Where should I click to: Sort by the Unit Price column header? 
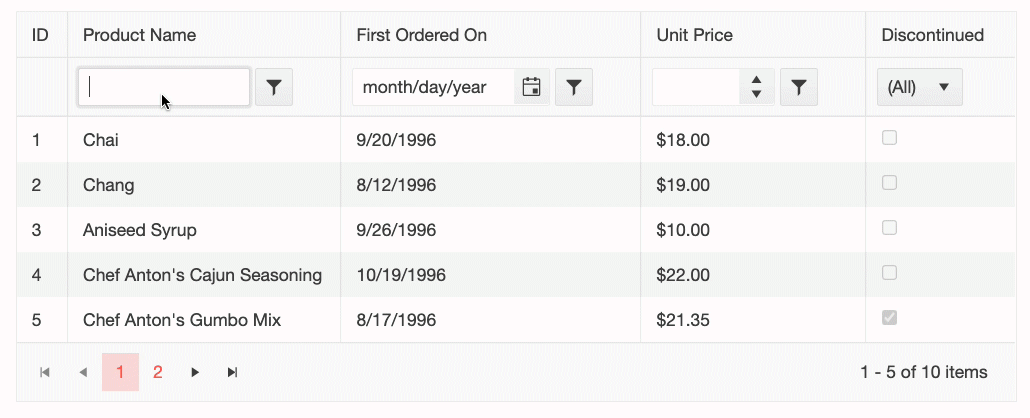click(x=695, y=35)
